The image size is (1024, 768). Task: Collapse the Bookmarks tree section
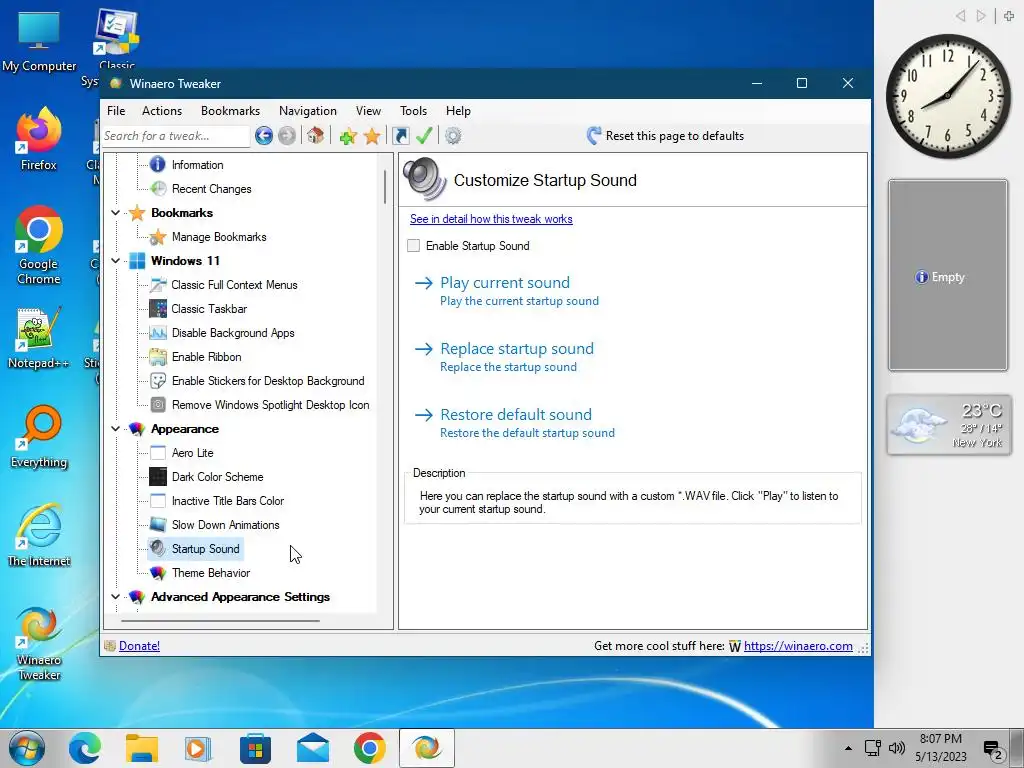click(116, 213)
